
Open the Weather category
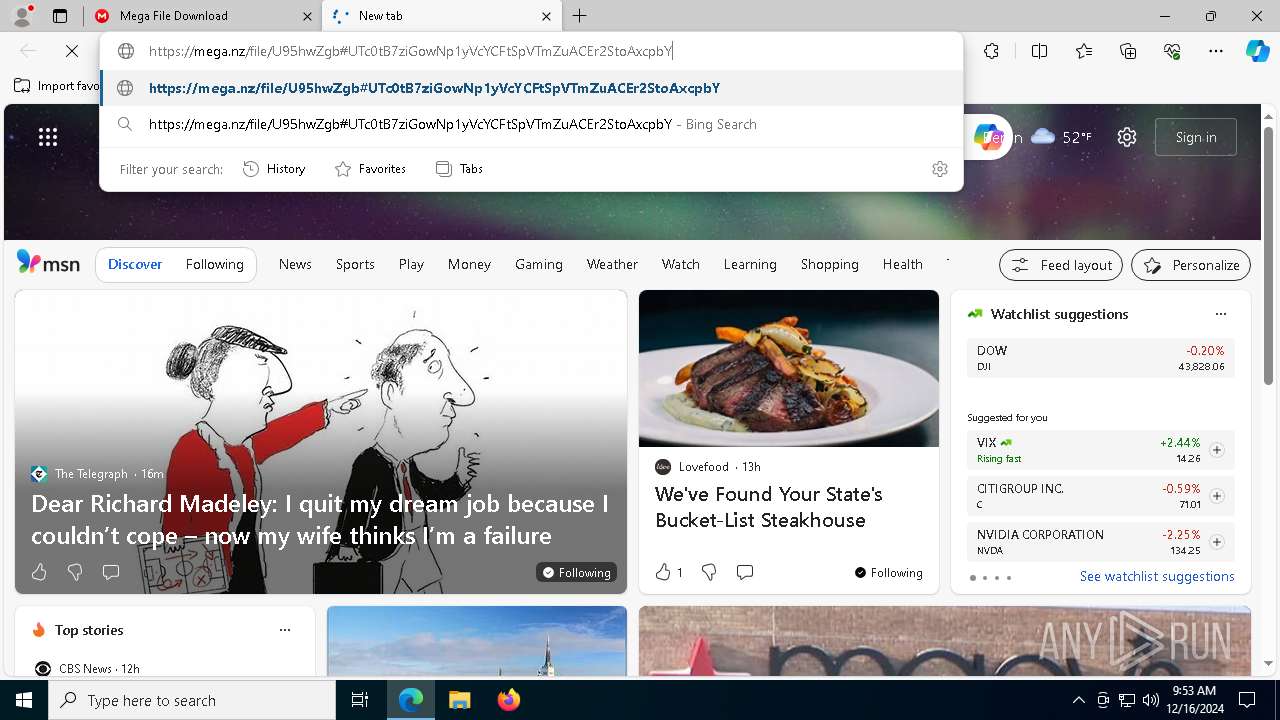(612, 265)
